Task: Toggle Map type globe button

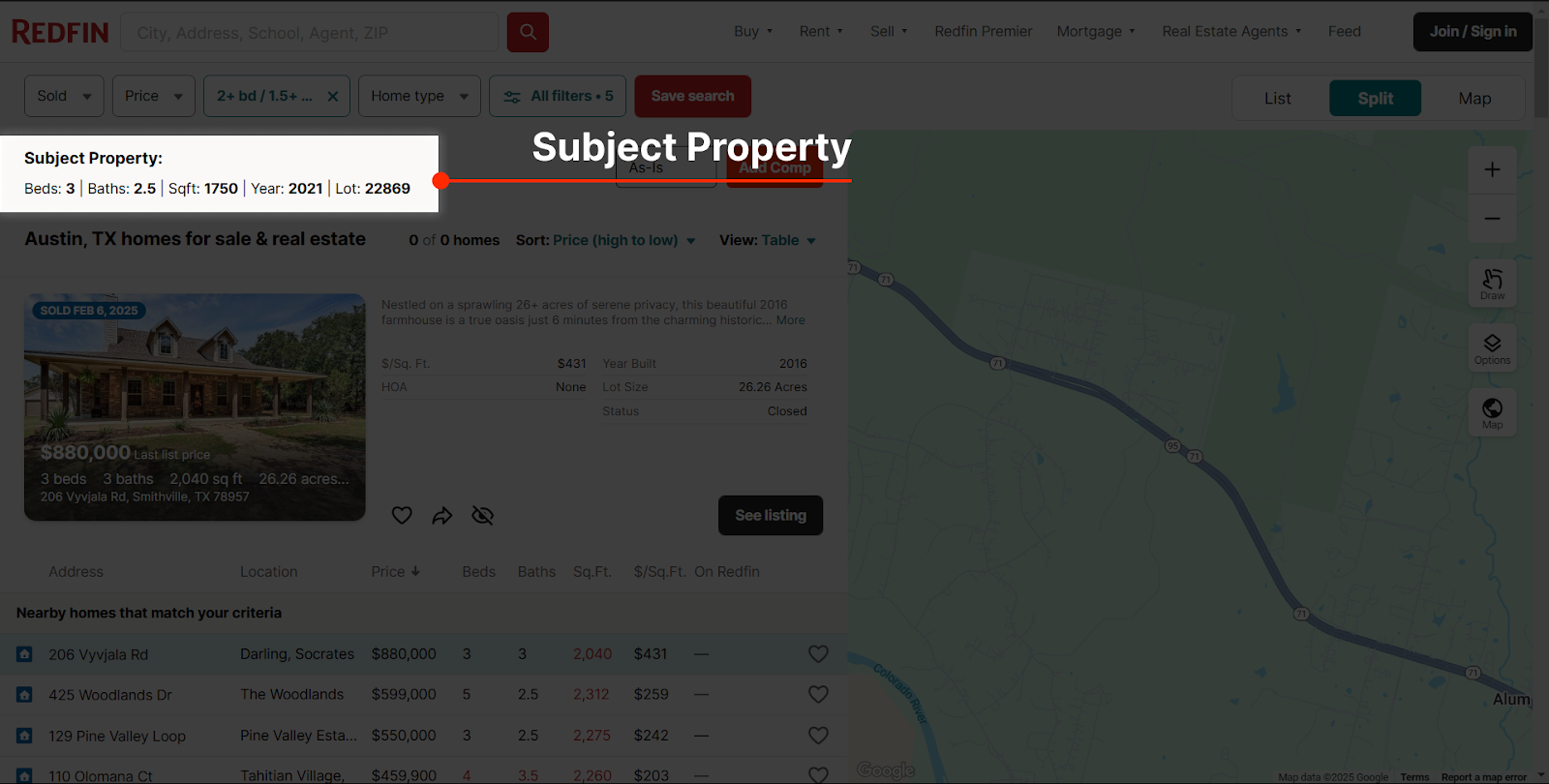Action: click(1492, 413)
